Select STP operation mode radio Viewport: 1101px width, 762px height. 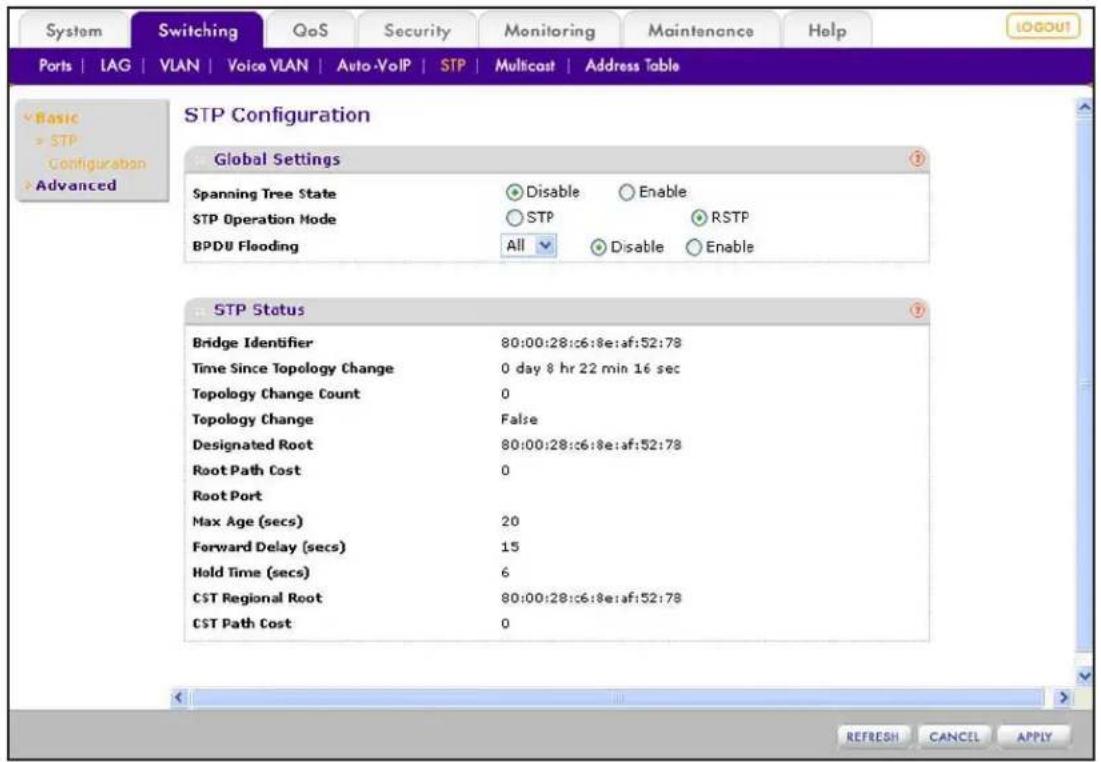click(x=514, y=218)
